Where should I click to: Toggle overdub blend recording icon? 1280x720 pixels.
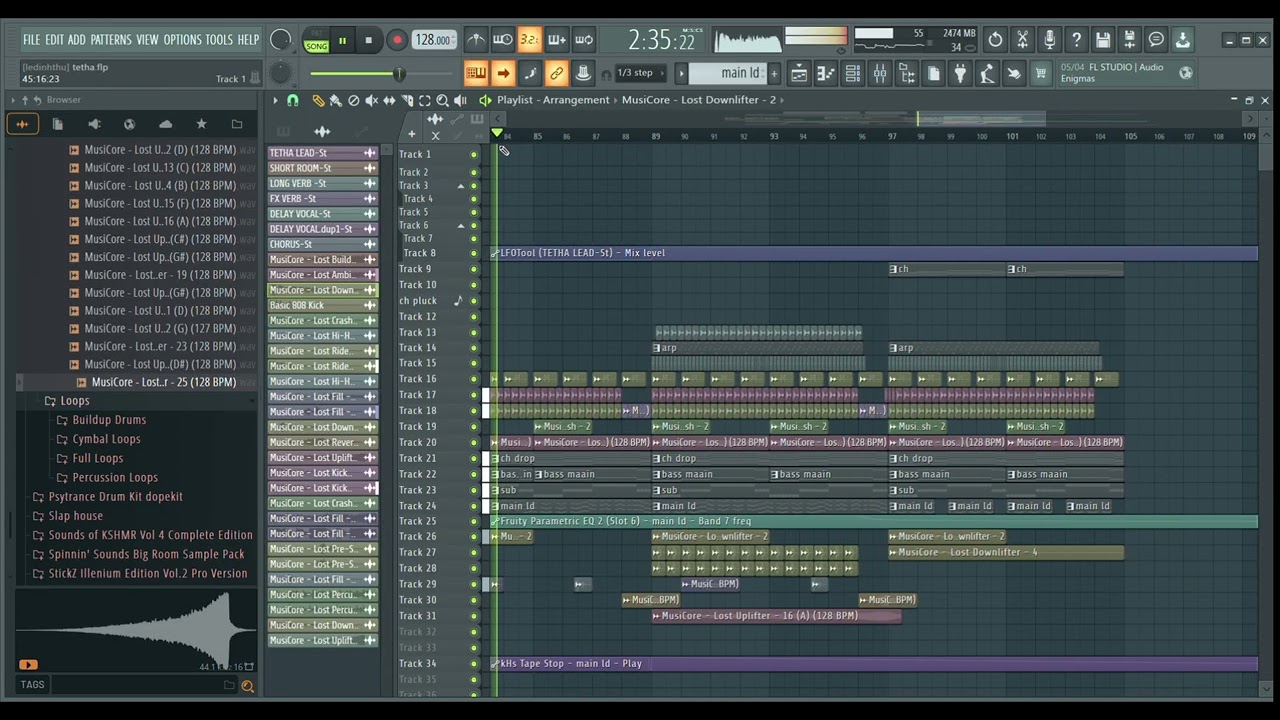click(557, 40)
